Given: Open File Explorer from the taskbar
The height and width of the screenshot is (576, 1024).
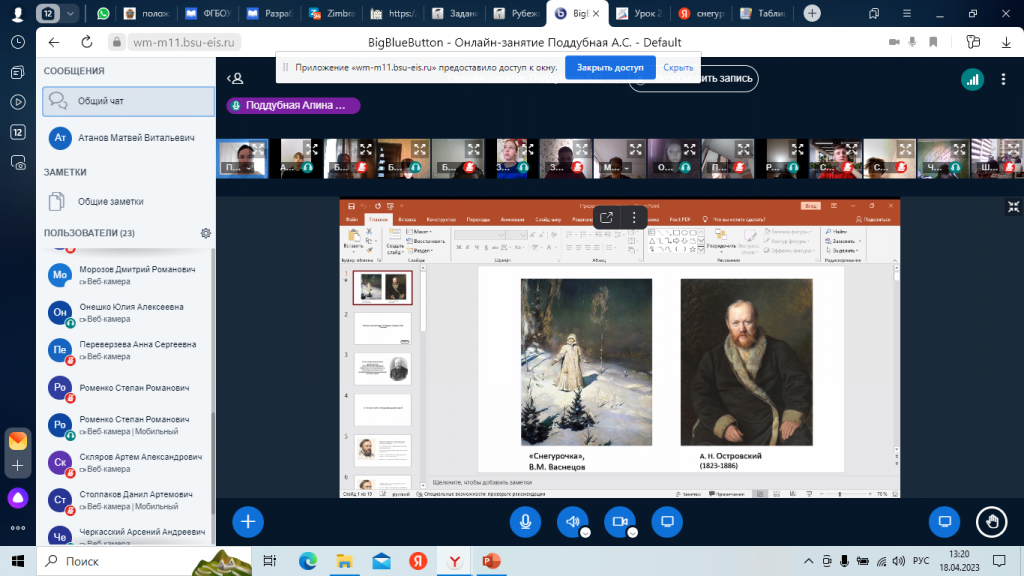Looking at the screenshot, I should click(344, 561).
